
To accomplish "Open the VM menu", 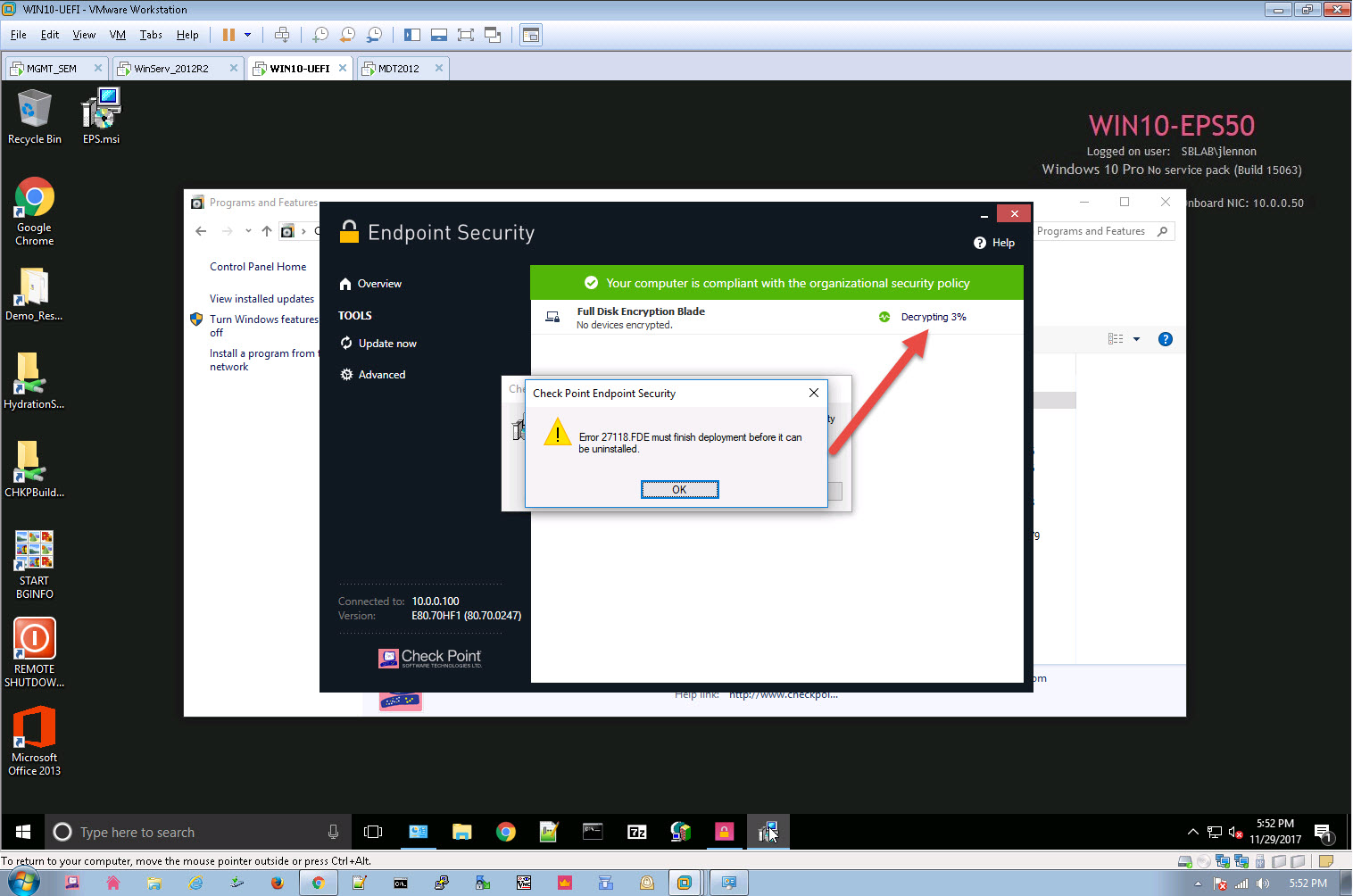I will point(118,35).
